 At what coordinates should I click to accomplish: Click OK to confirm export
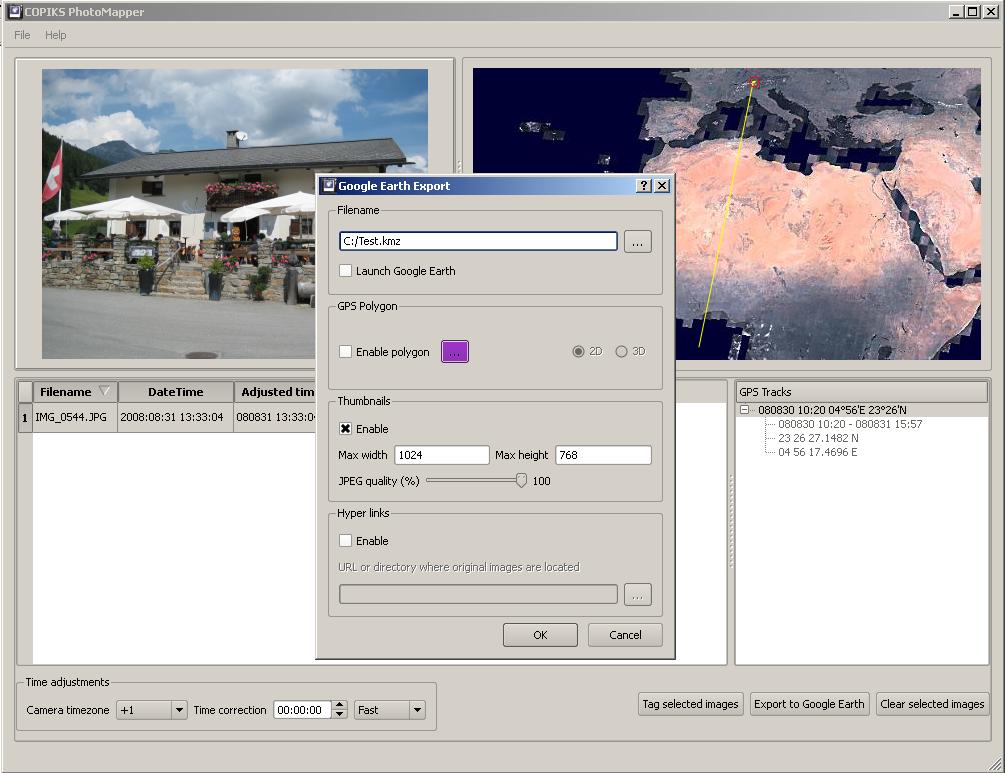540,635
